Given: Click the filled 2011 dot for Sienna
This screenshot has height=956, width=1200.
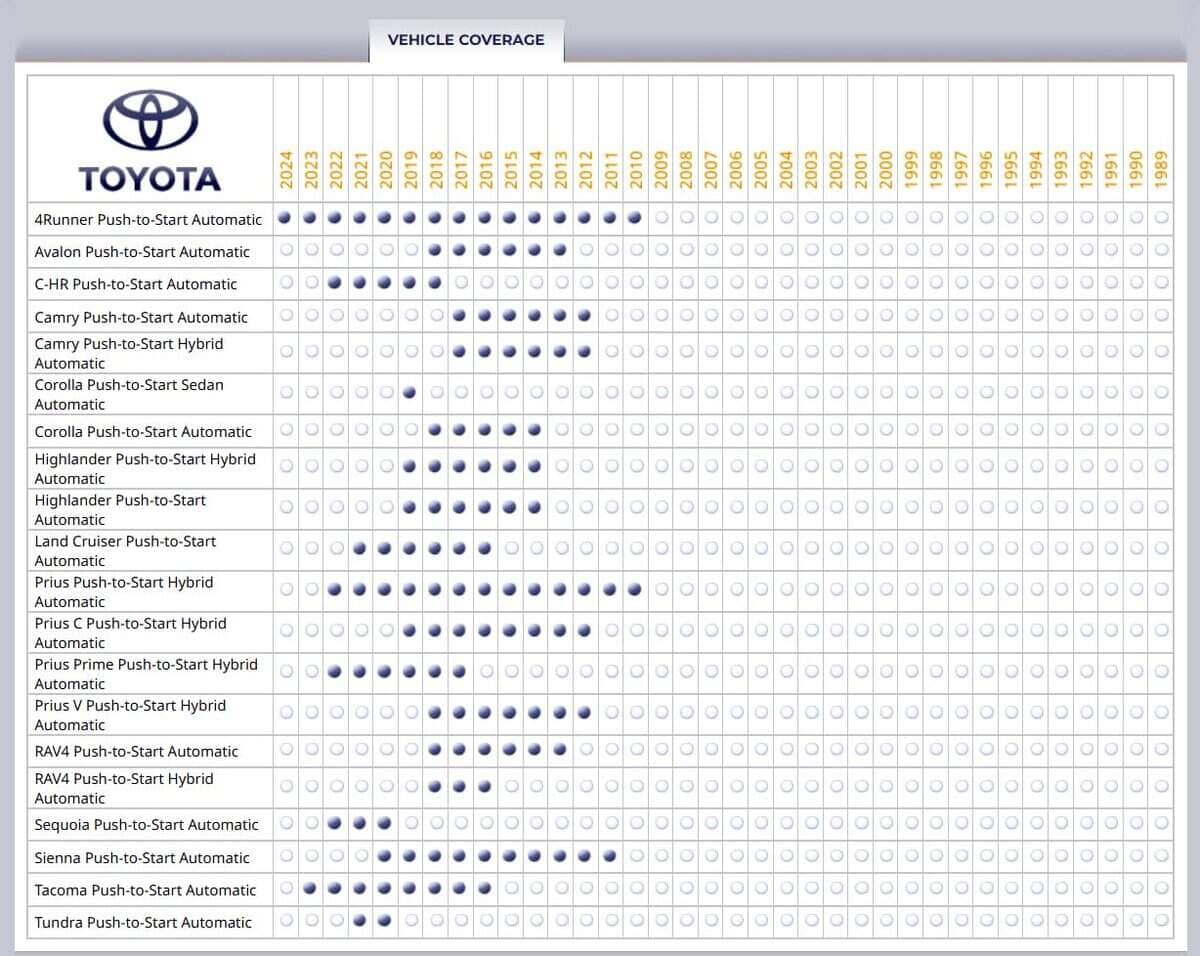Looking at the screenshot, I should [610, 856].
